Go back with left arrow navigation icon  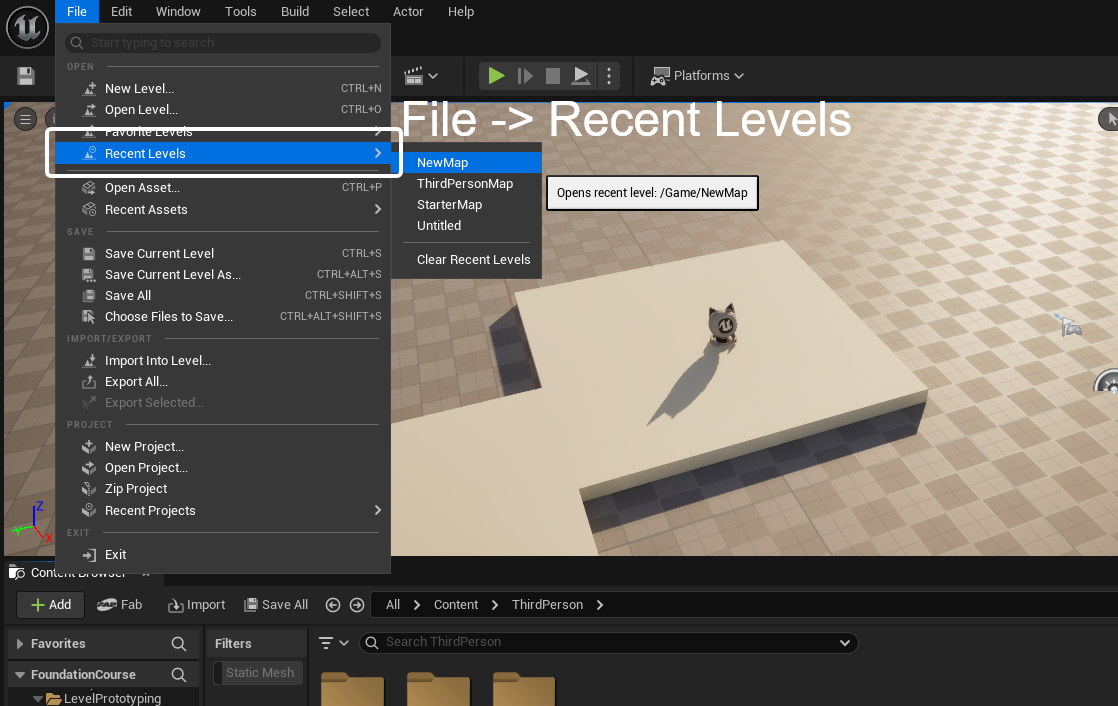[333, 605]
